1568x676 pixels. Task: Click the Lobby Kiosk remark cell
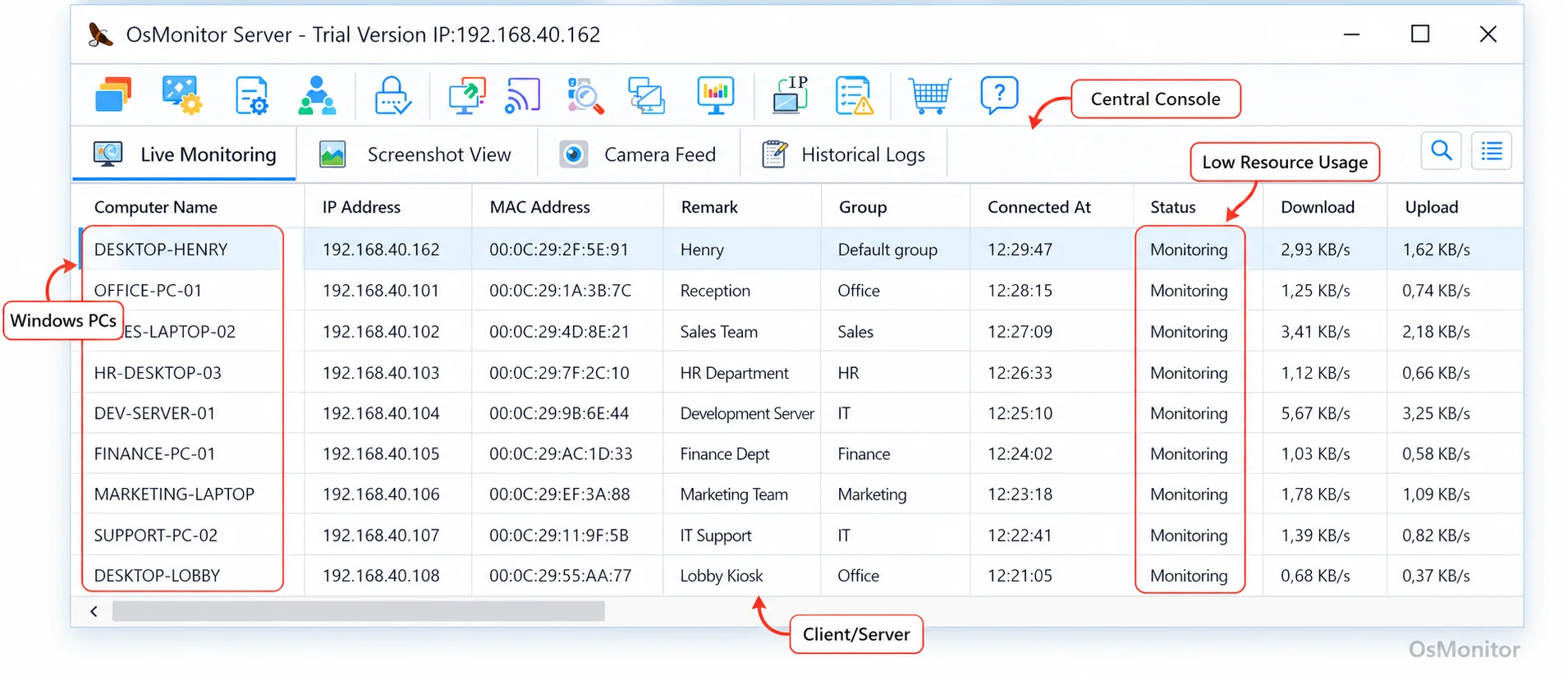click(x=722, y=576)
